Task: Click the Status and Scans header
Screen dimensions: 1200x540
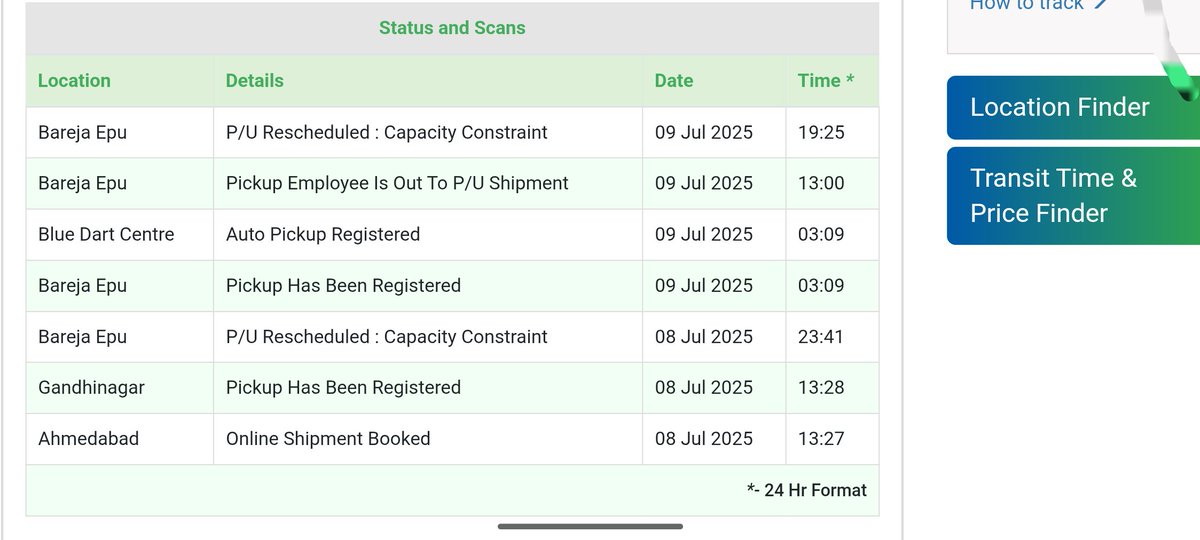Action: pyautogui.click(x=452, y=28)
